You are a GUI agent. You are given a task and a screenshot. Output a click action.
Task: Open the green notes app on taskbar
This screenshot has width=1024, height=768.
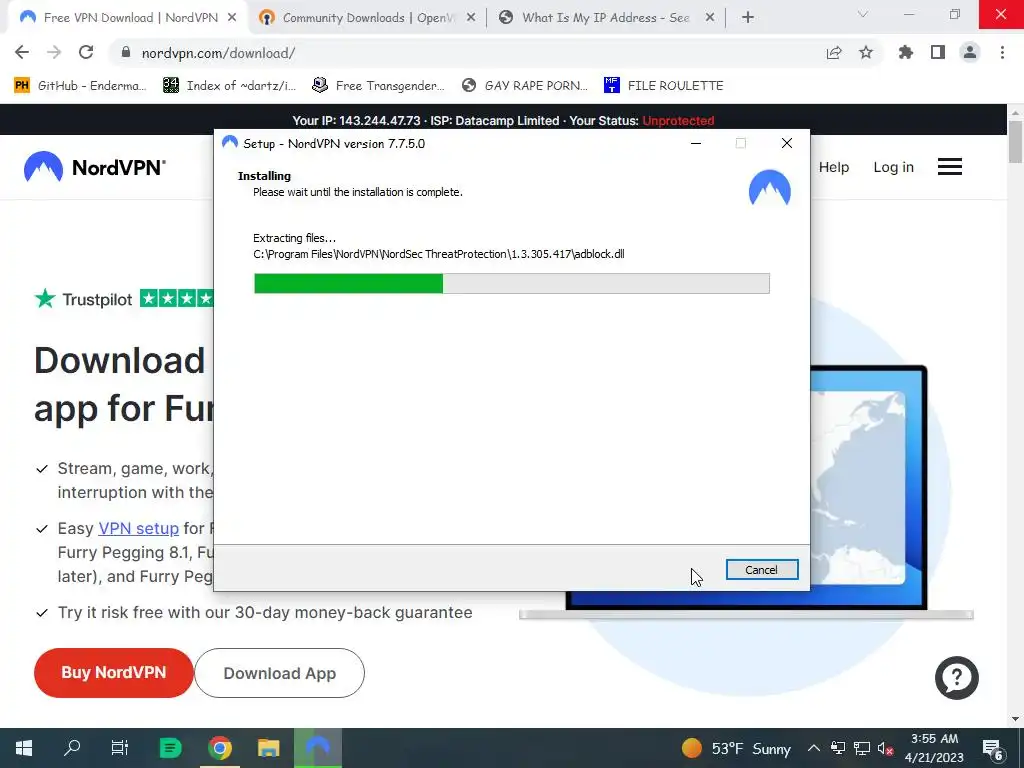170,748
